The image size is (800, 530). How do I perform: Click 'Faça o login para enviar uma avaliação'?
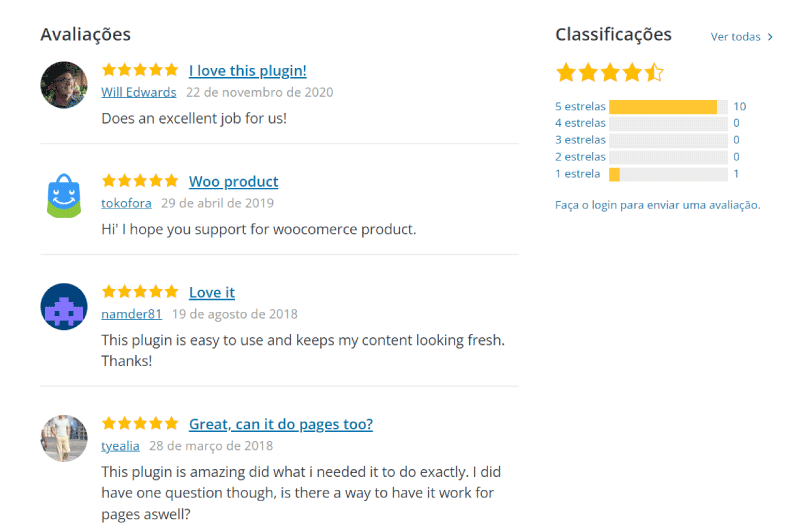[658, 205]
